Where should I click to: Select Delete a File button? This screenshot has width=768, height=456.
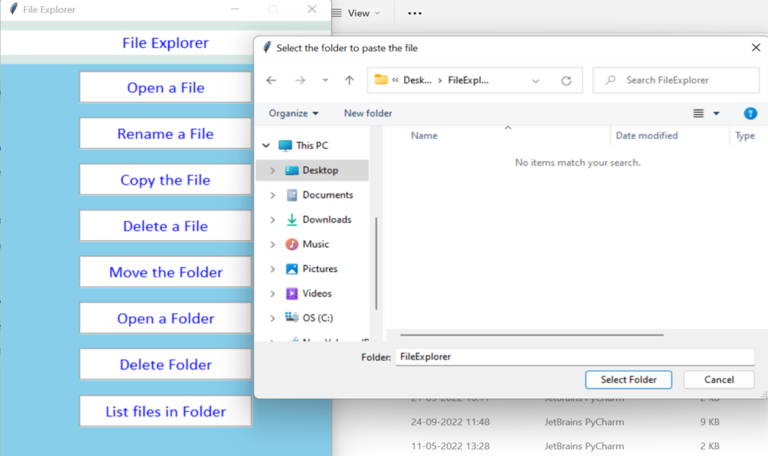pyautogui.click(x=166, y=226)
